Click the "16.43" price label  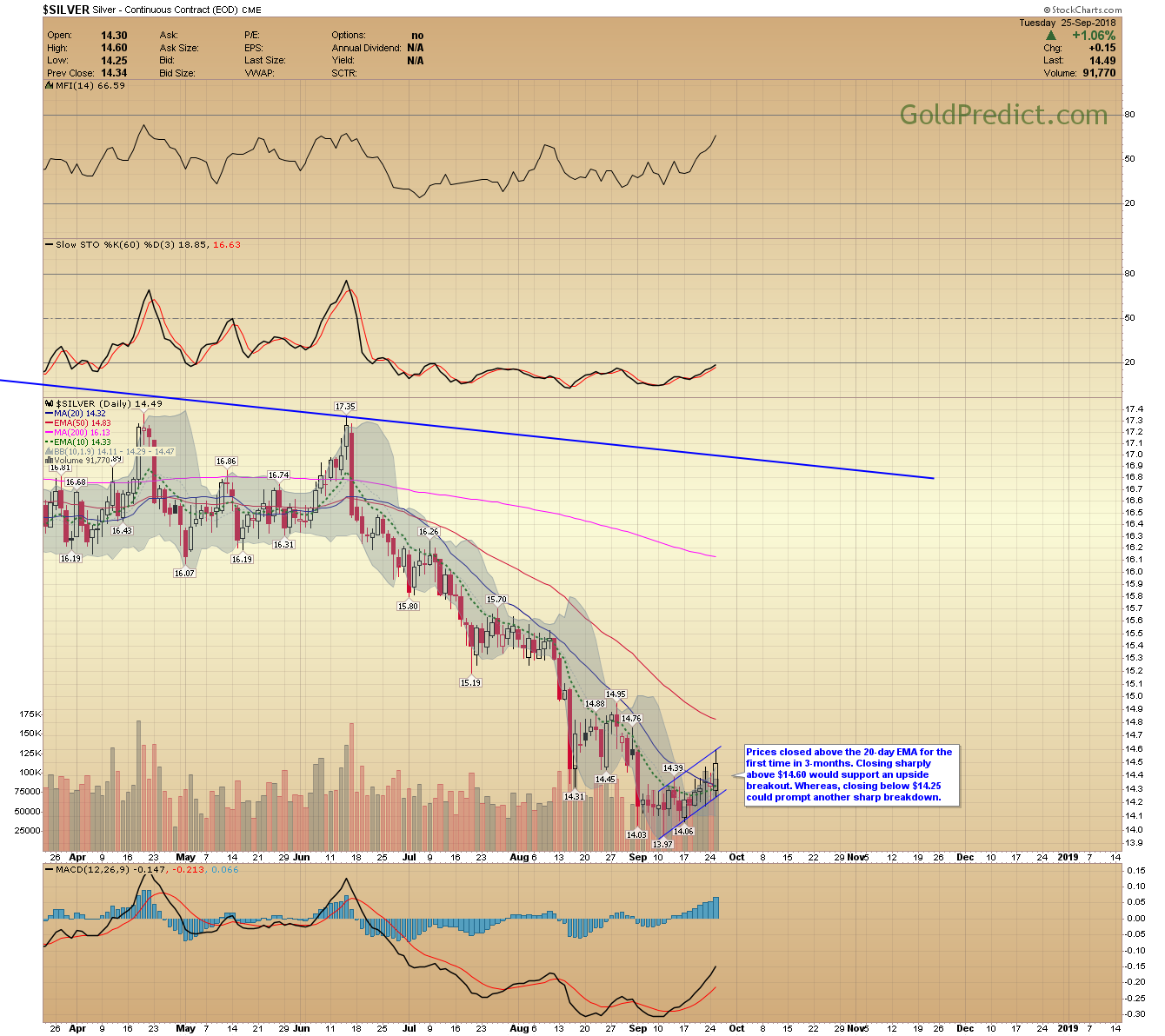(x=122, y=531)
